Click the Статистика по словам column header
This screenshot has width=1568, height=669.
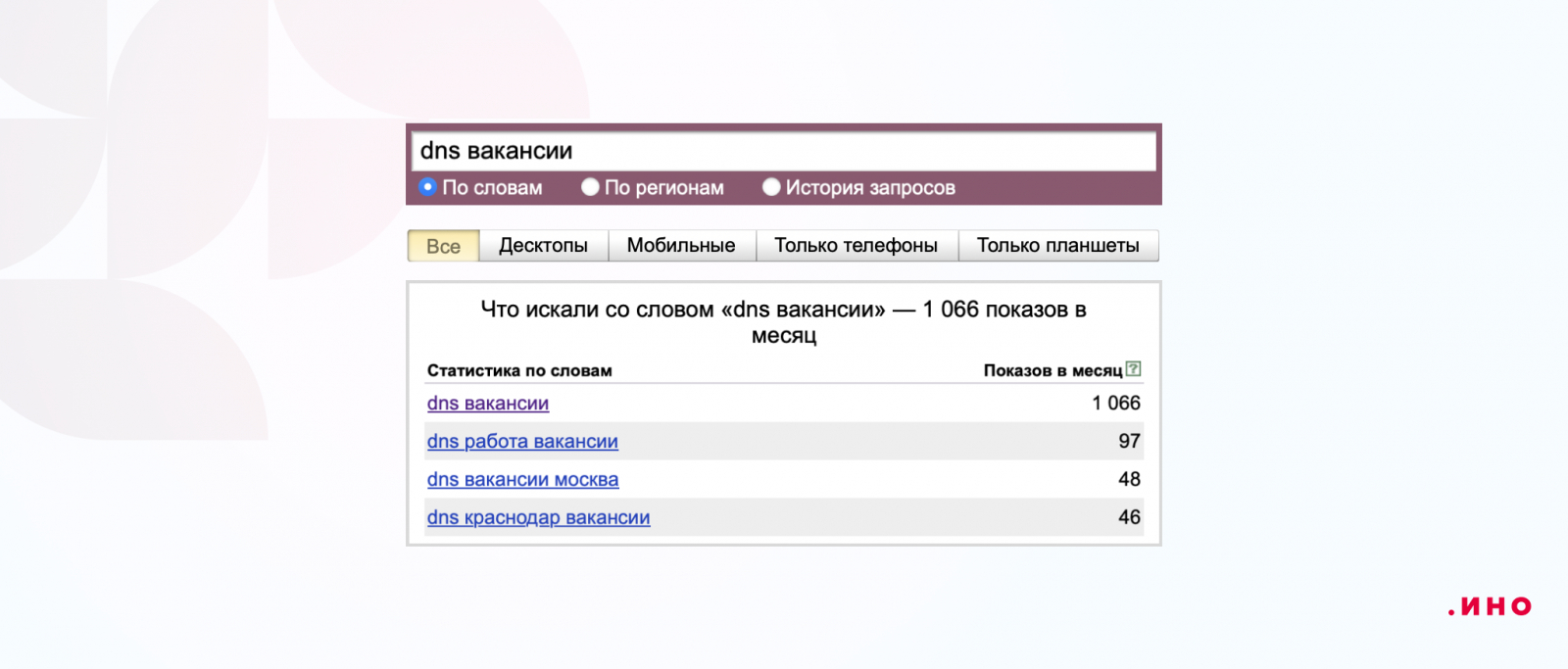coord(519,370)
